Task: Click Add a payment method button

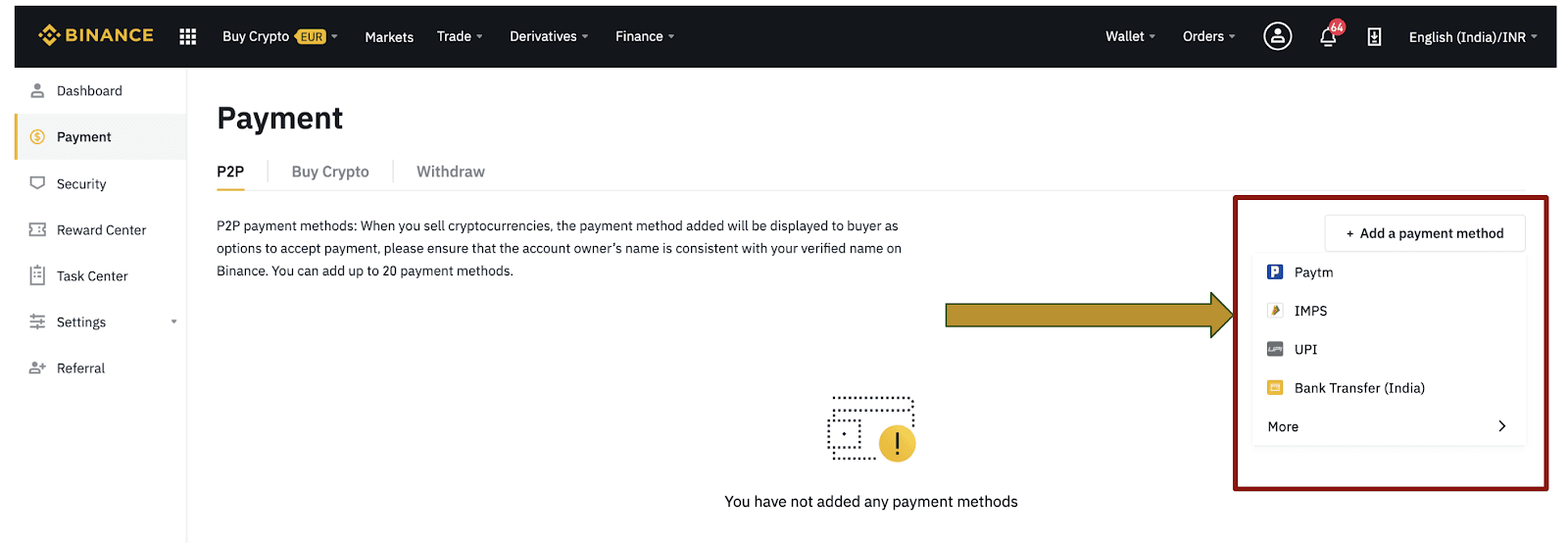Action: (1425, 233)
